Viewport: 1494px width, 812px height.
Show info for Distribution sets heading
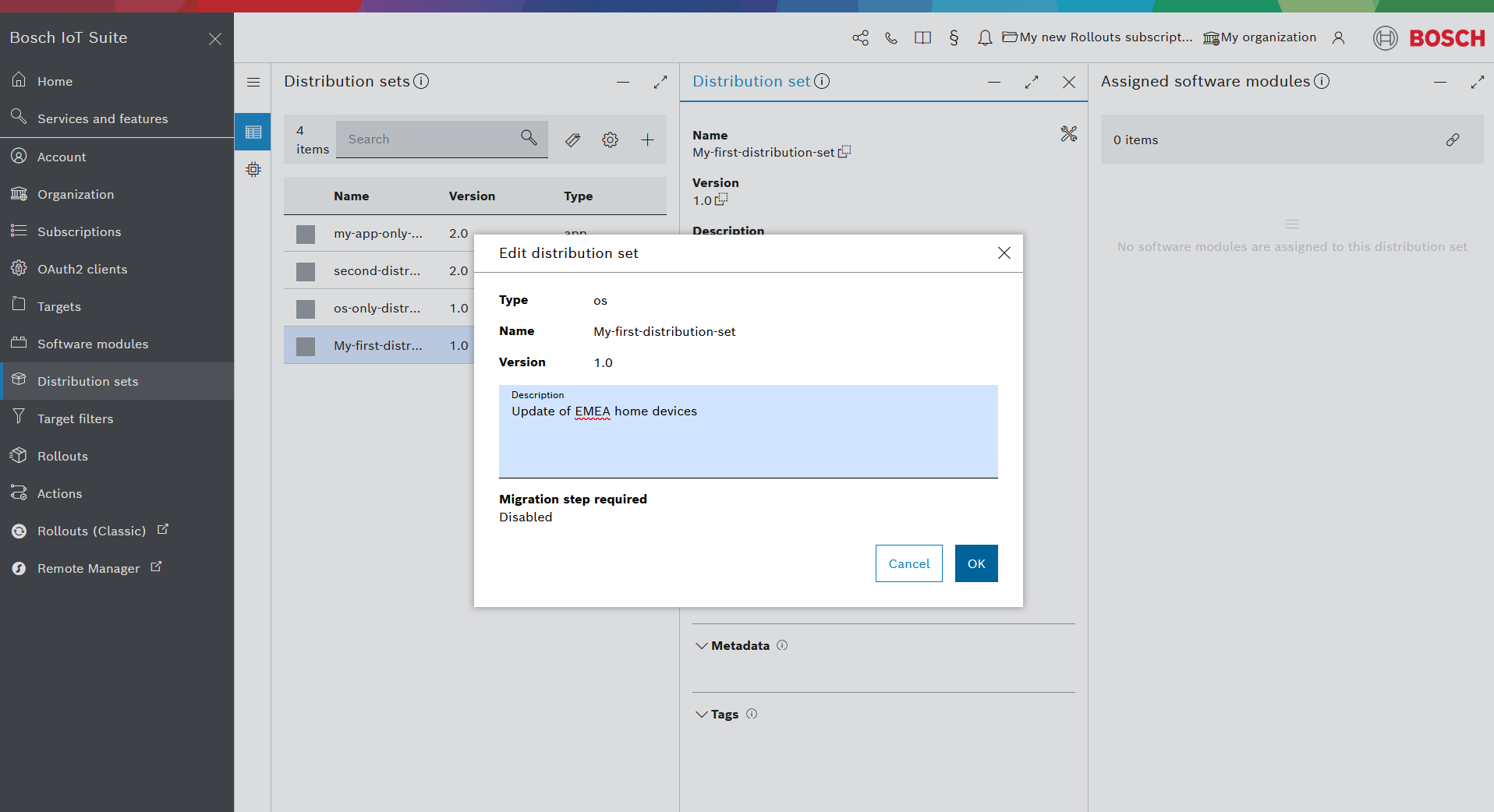pyautogui.click(x=421, y=81)
